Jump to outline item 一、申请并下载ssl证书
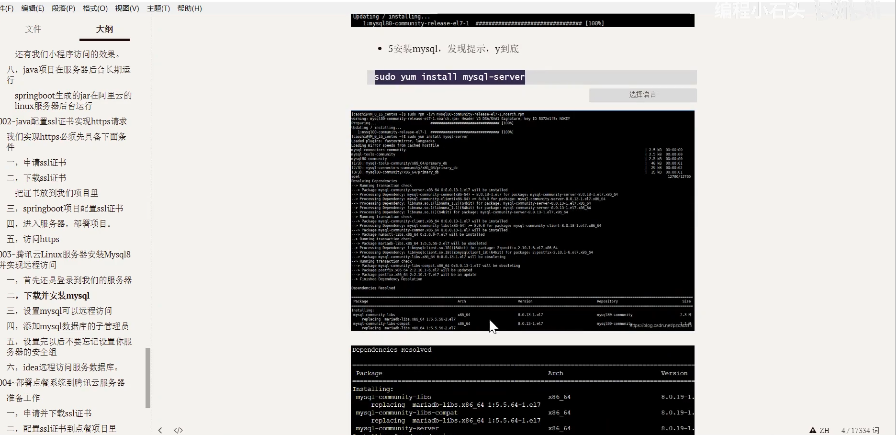The width and height of the screenshot is (896, 435). coord(49,413)
